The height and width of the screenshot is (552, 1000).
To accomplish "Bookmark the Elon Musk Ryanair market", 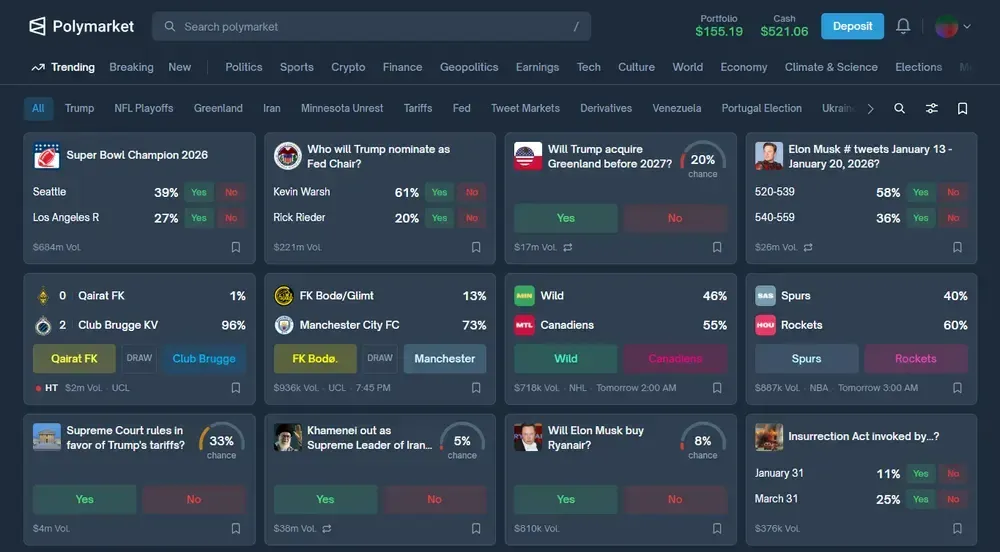I will tap(717, 528).
